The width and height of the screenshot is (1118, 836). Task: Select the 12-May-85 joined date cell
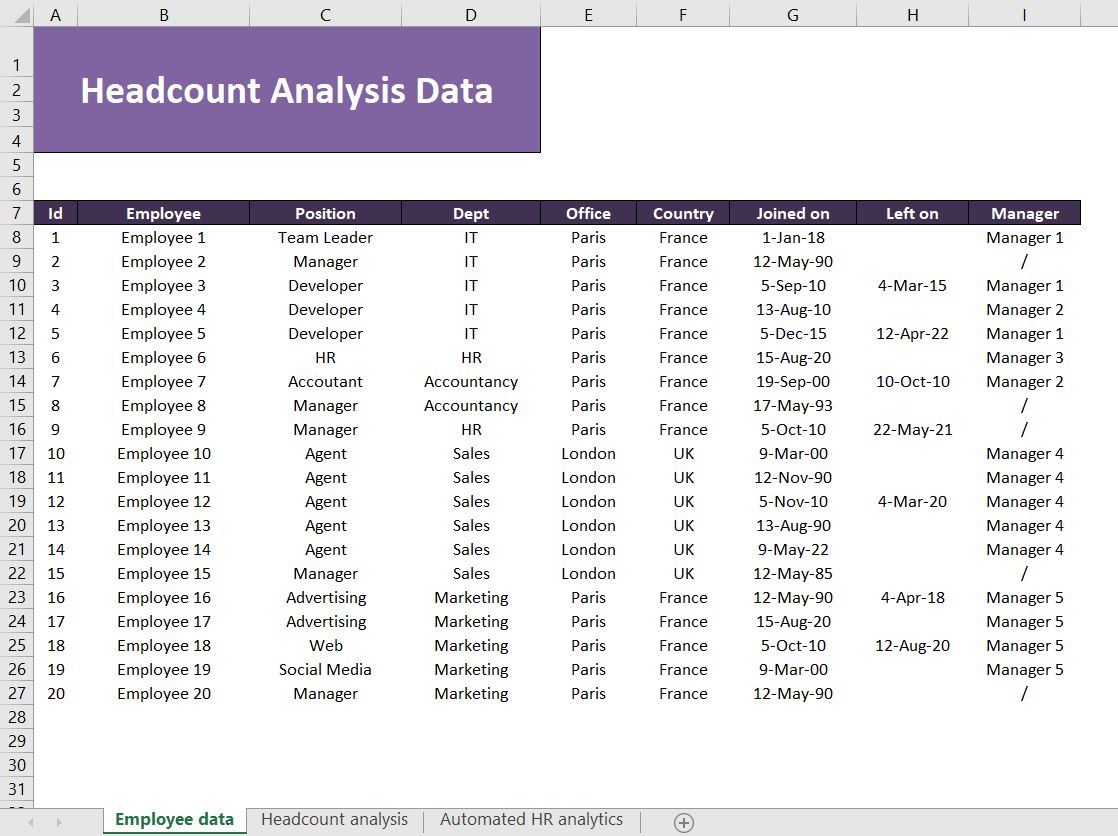[x=793, y=574]
